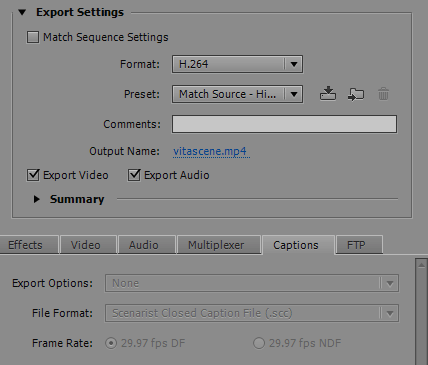428x365 pixels.
Task: Collapse the Export Settings section
Action: pos(22,13)
